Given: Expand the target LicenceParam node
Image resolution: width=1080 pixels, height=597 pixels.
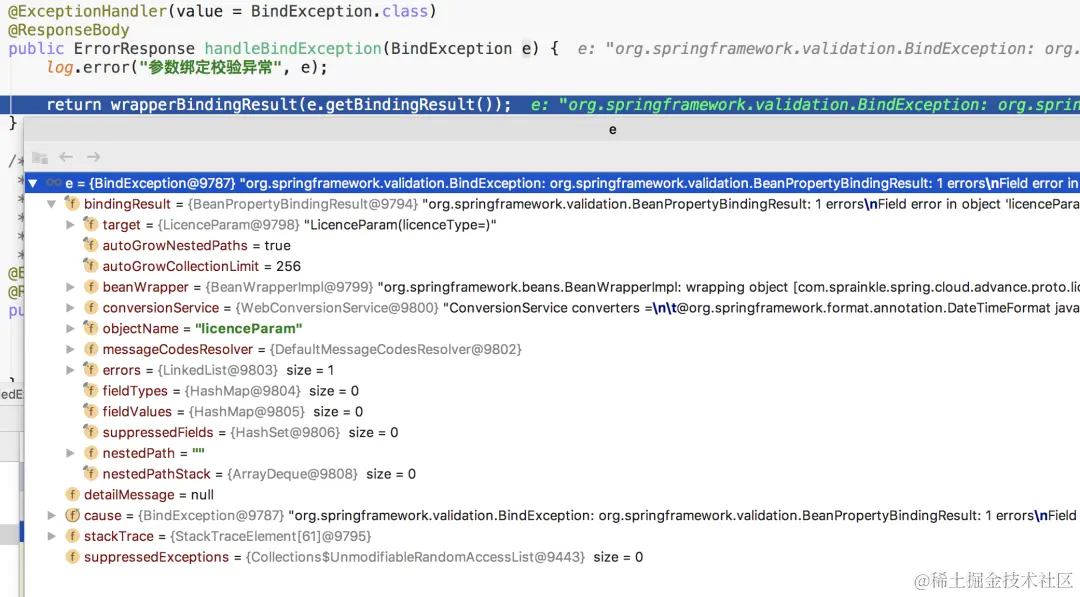Looking at the screenshot, I should pos(70,224).
